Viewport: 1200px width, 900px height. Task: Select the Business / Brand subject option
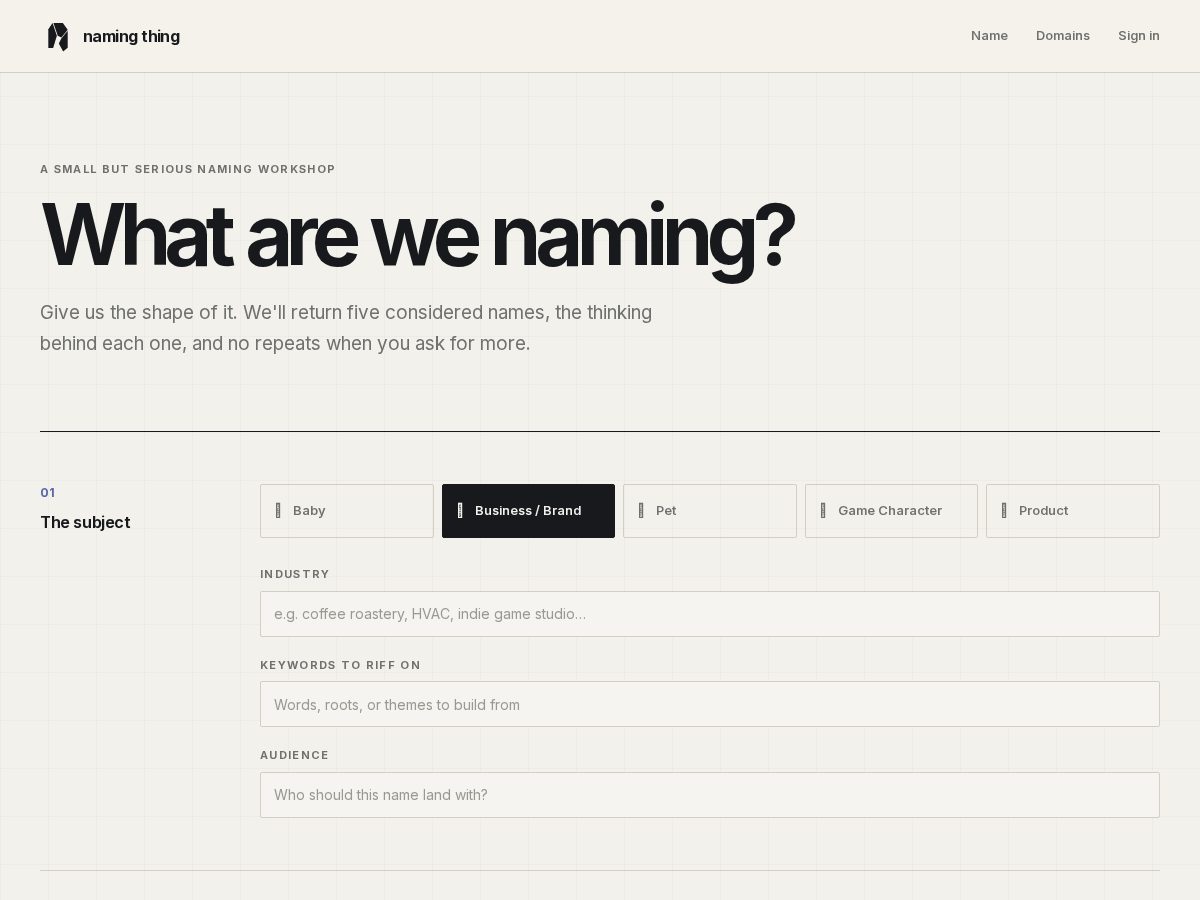coord(528,511)
